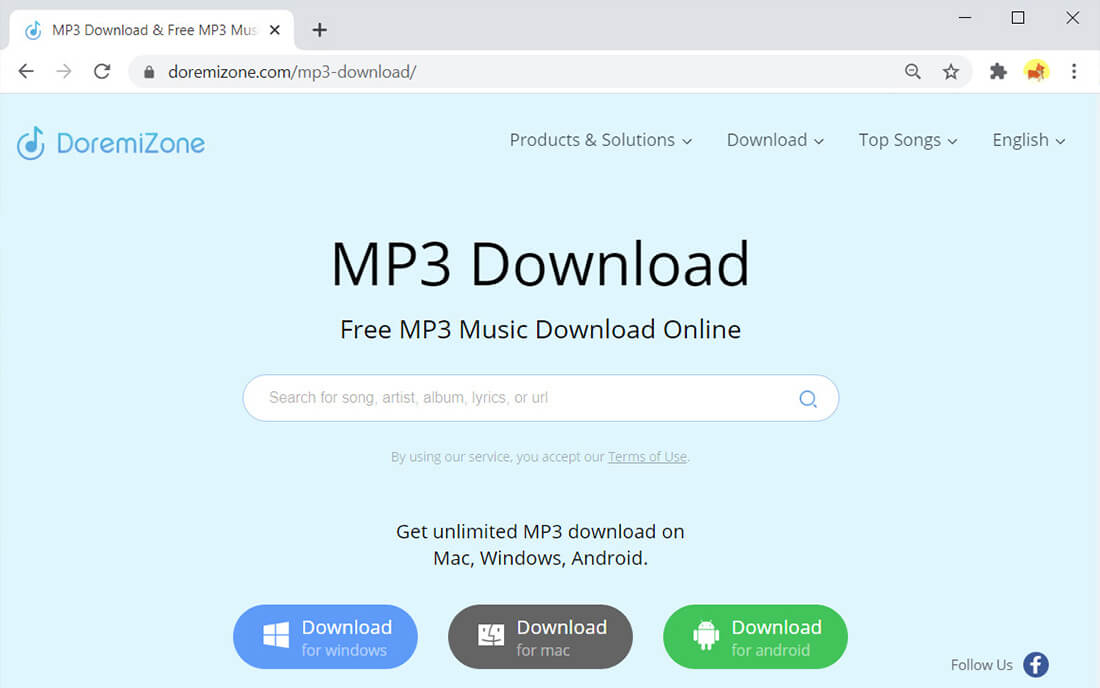This screenshot has width=1100, height=688.
Task: Click the DoremiZone music note logo
Action: click(x=33, y=142)
